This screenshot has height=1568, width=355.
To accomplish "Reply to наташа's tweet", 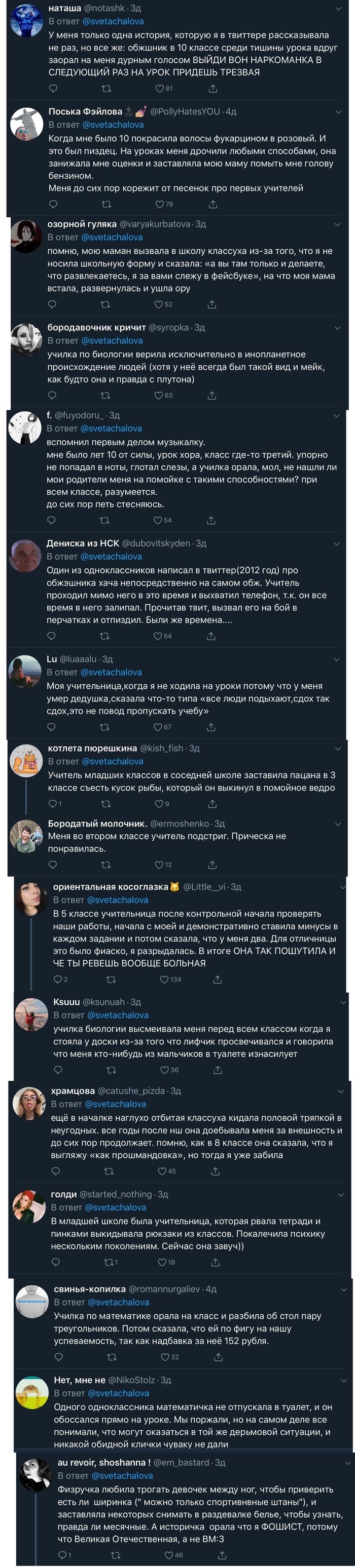I will [53, 89].
